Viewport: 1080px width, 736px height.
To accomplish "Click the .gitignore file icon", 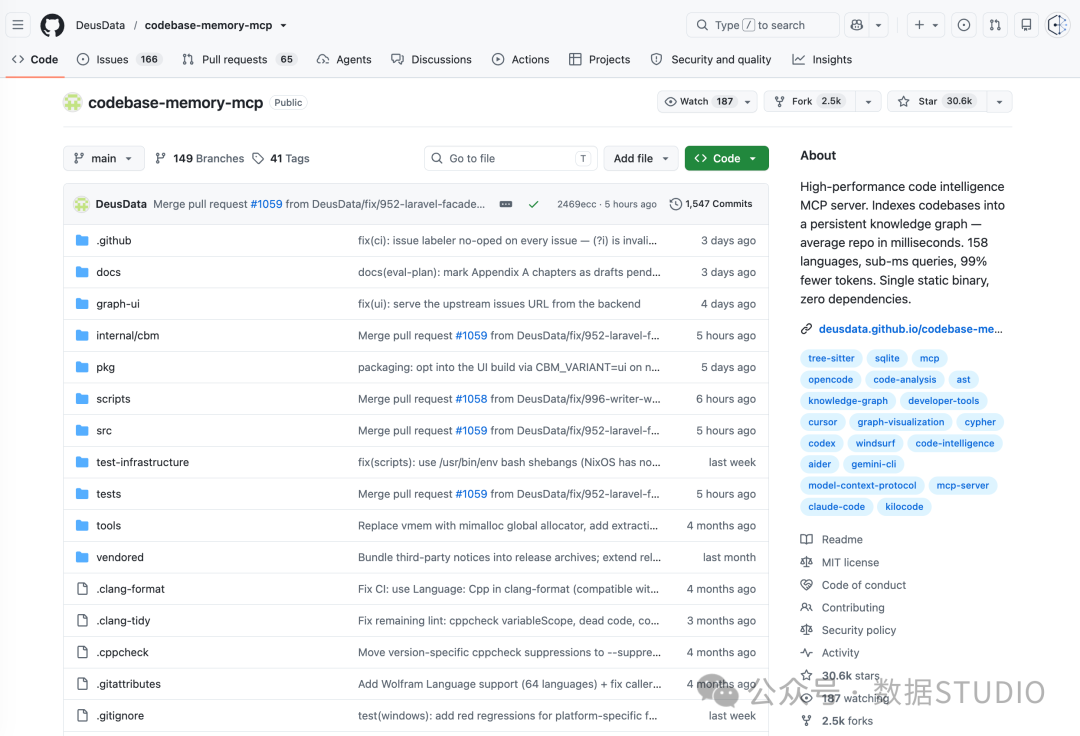I will tap(82, 715).
